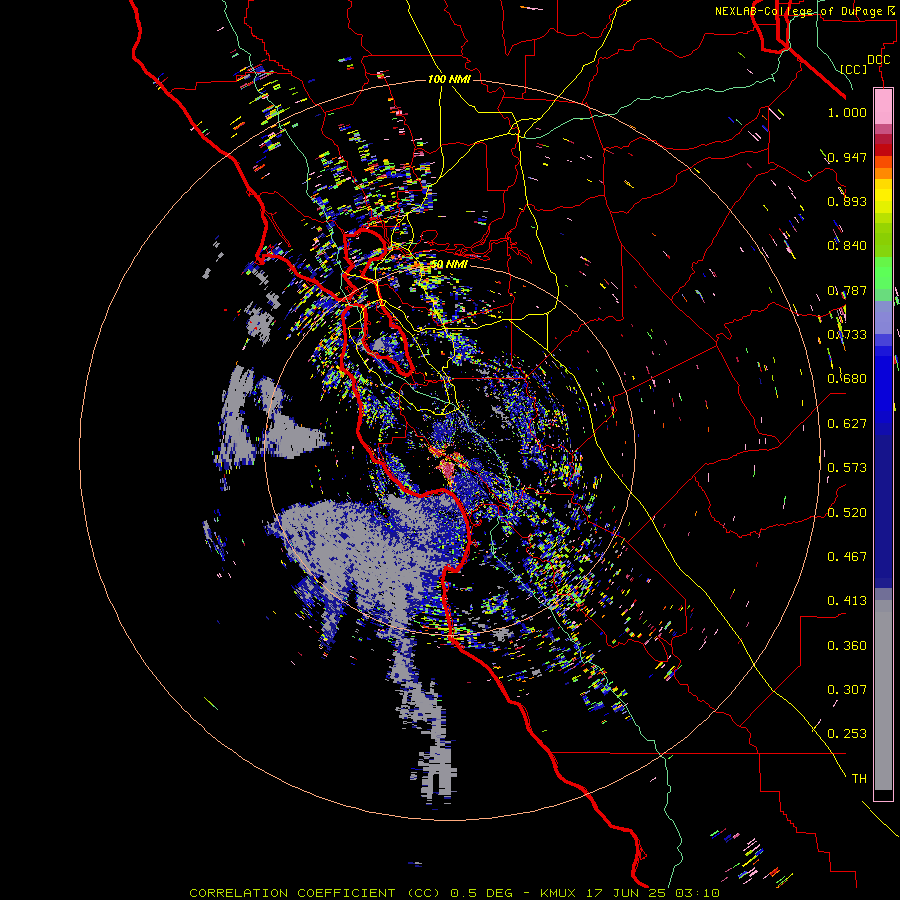Click the 0.787 legend value

(x=847, y=290)
